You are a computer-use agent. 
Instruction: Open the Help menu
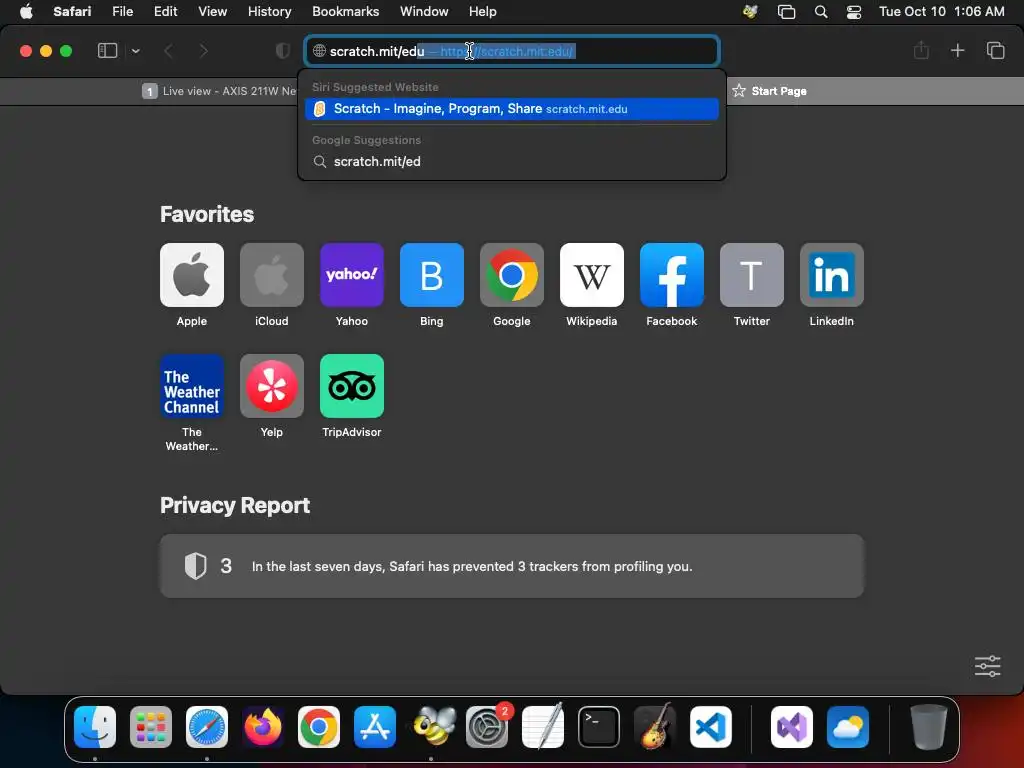coord(483,12)
